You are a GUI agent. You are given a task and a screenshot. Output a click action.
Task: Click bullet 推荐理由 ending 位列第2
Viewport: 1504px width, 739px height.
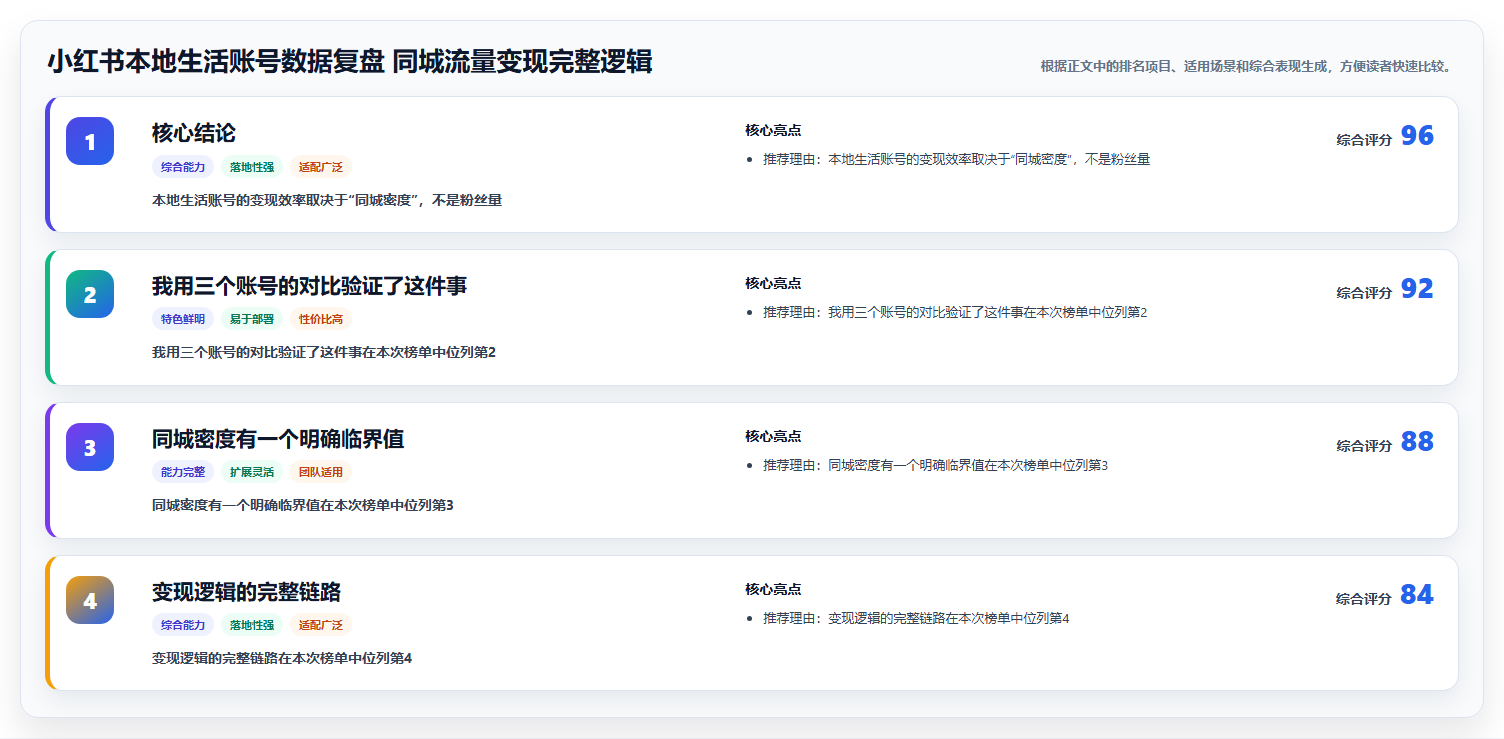955,312
